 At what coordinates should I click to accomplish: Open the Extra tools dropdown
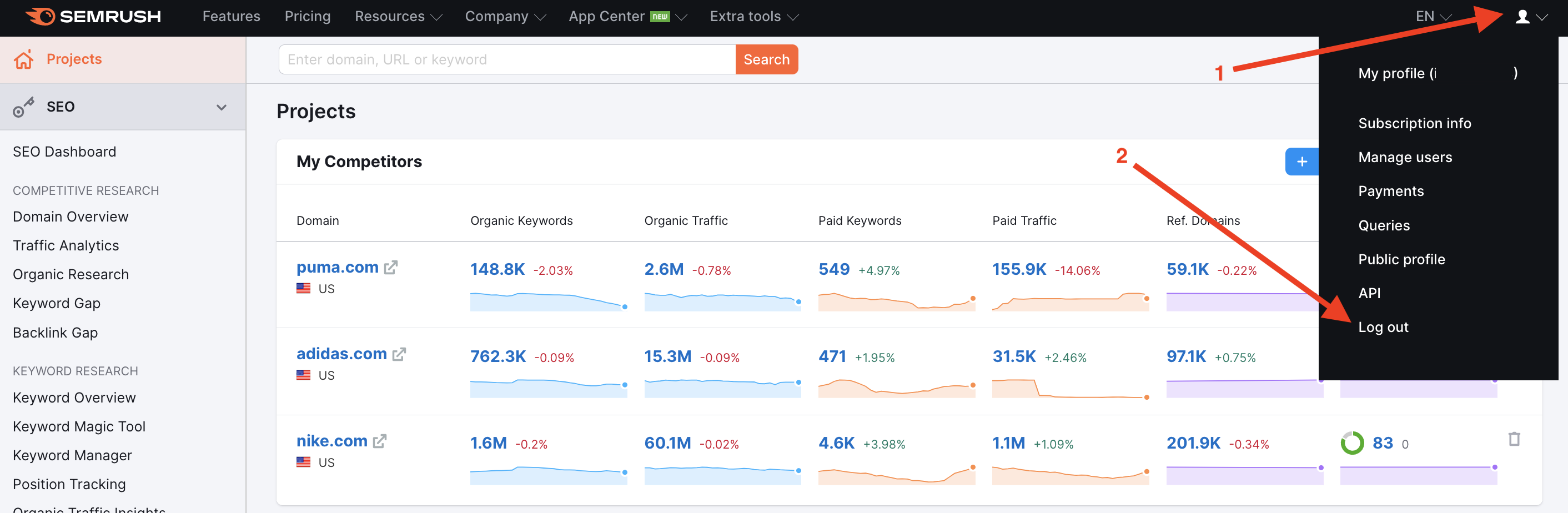(x=753, y=17)
